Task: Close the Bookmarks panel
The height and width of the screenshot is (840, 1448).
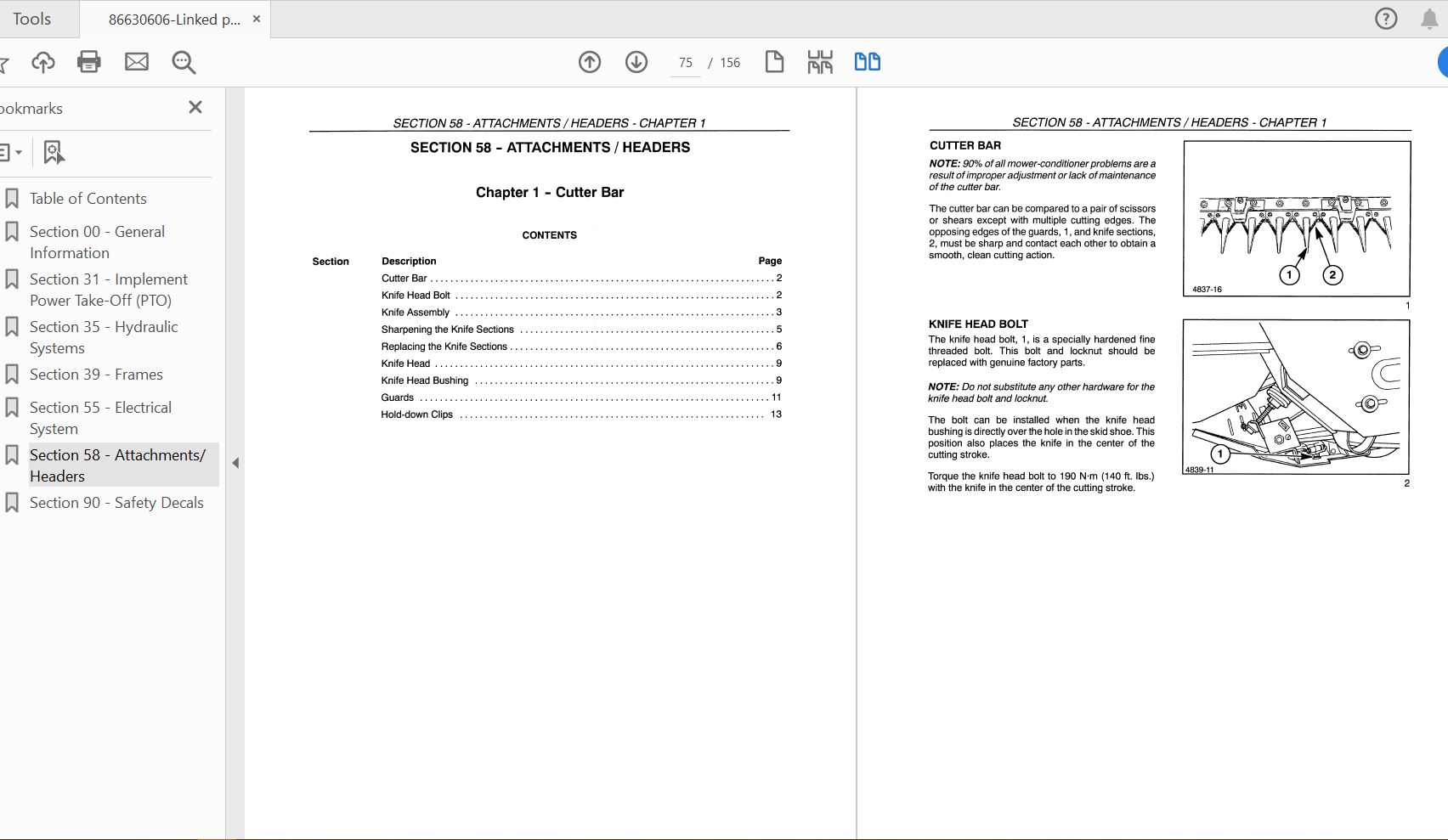Action: tap(195, 107)
